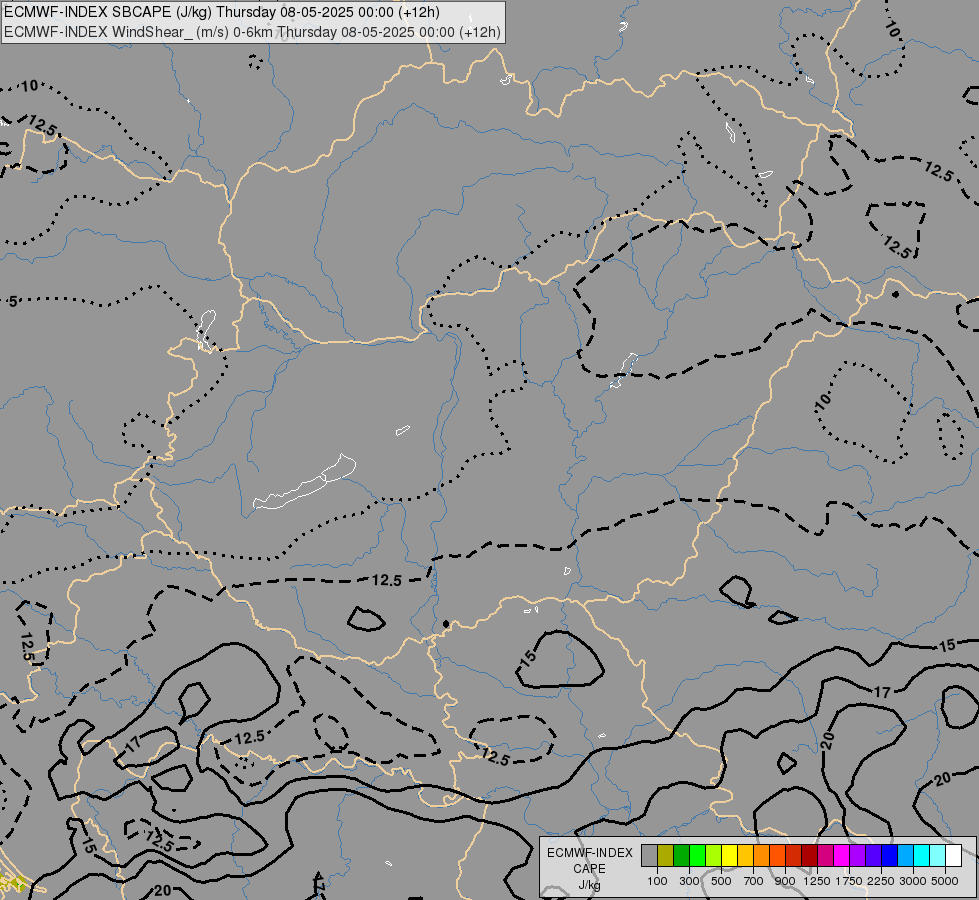Image resolution: width=979 pixels, height=900 pixels.
Task: Click the grey swatch in the CAPE legend
Action: (649, 855)
